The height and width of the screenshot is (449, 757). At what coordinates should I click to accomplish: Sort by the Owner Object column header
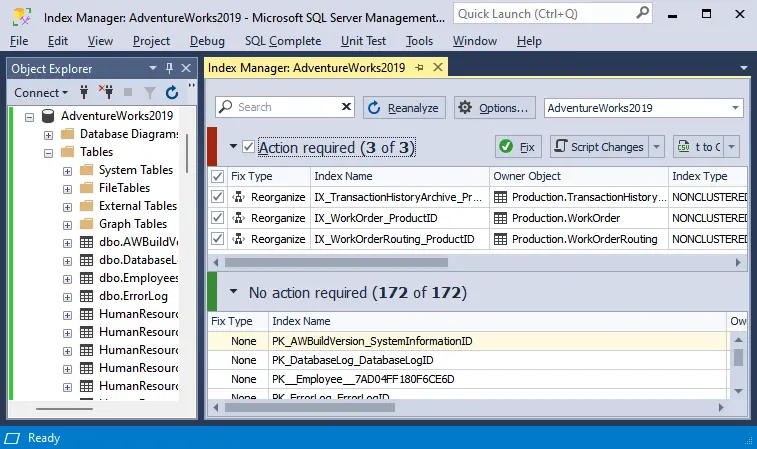click(579, 176)
